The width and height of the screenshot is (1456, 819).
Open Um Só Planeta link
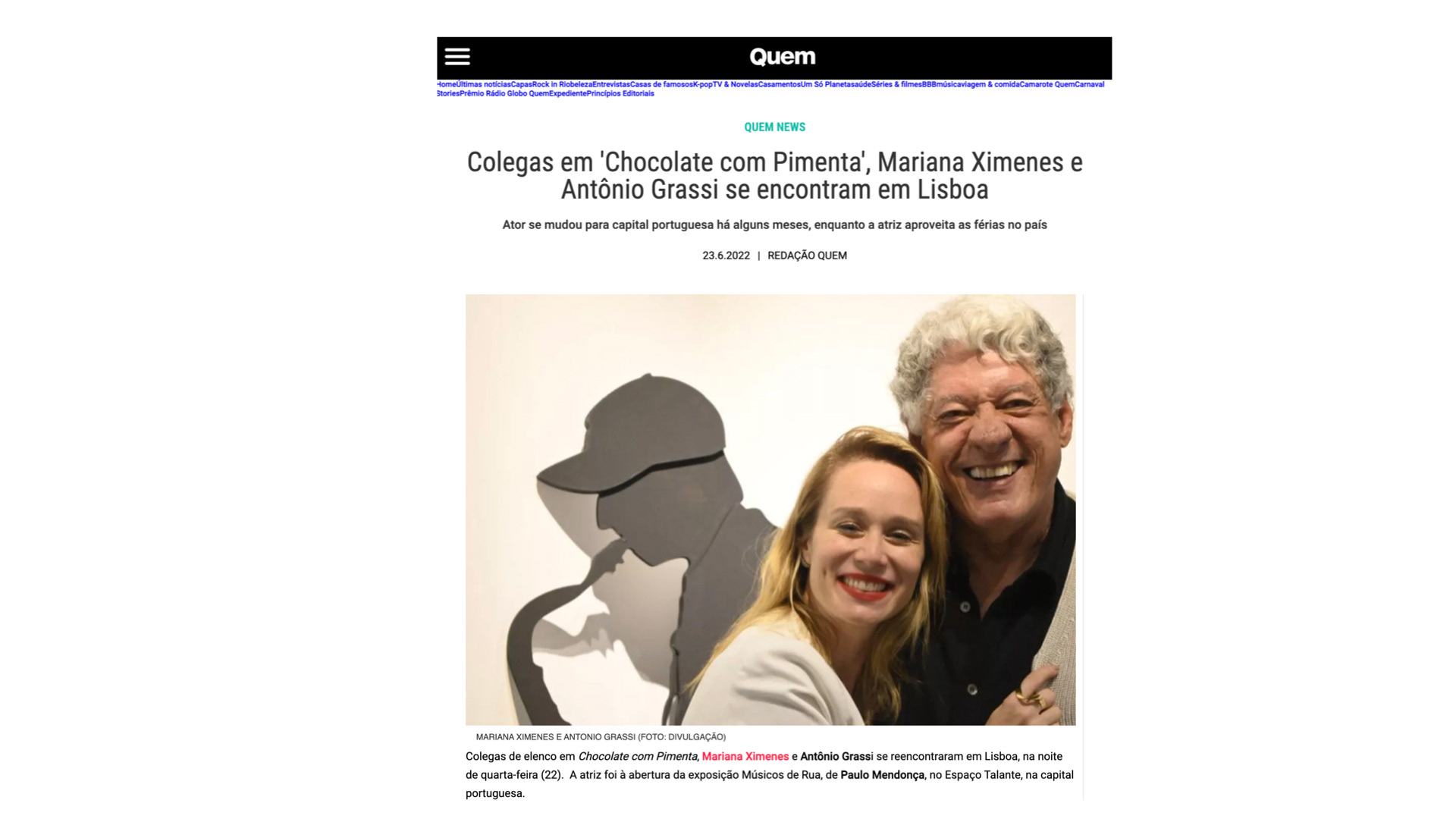828,84
